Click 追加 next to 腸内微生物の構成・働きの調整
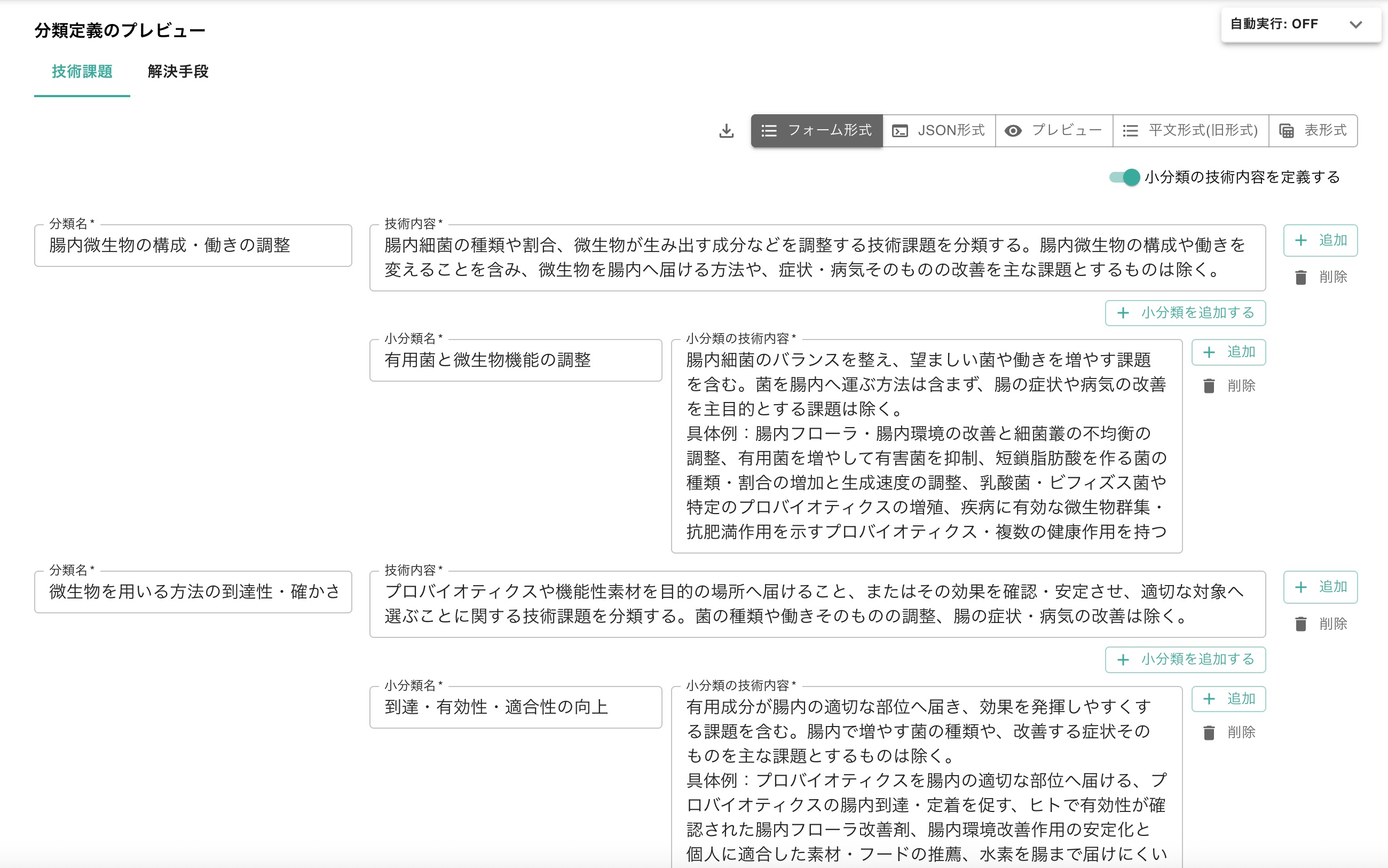The width and height of the screenshot is (1388, 868). click(x=1320, y=241)
